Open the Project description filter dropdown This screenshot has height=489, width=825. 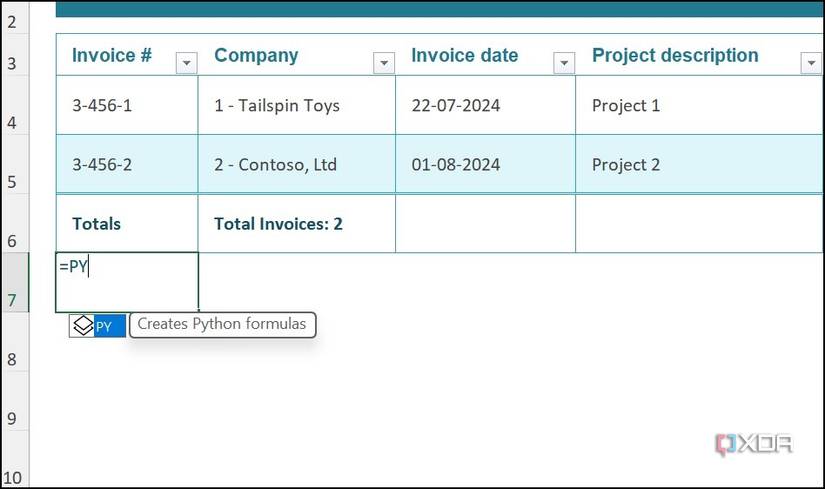coord(810,63)
